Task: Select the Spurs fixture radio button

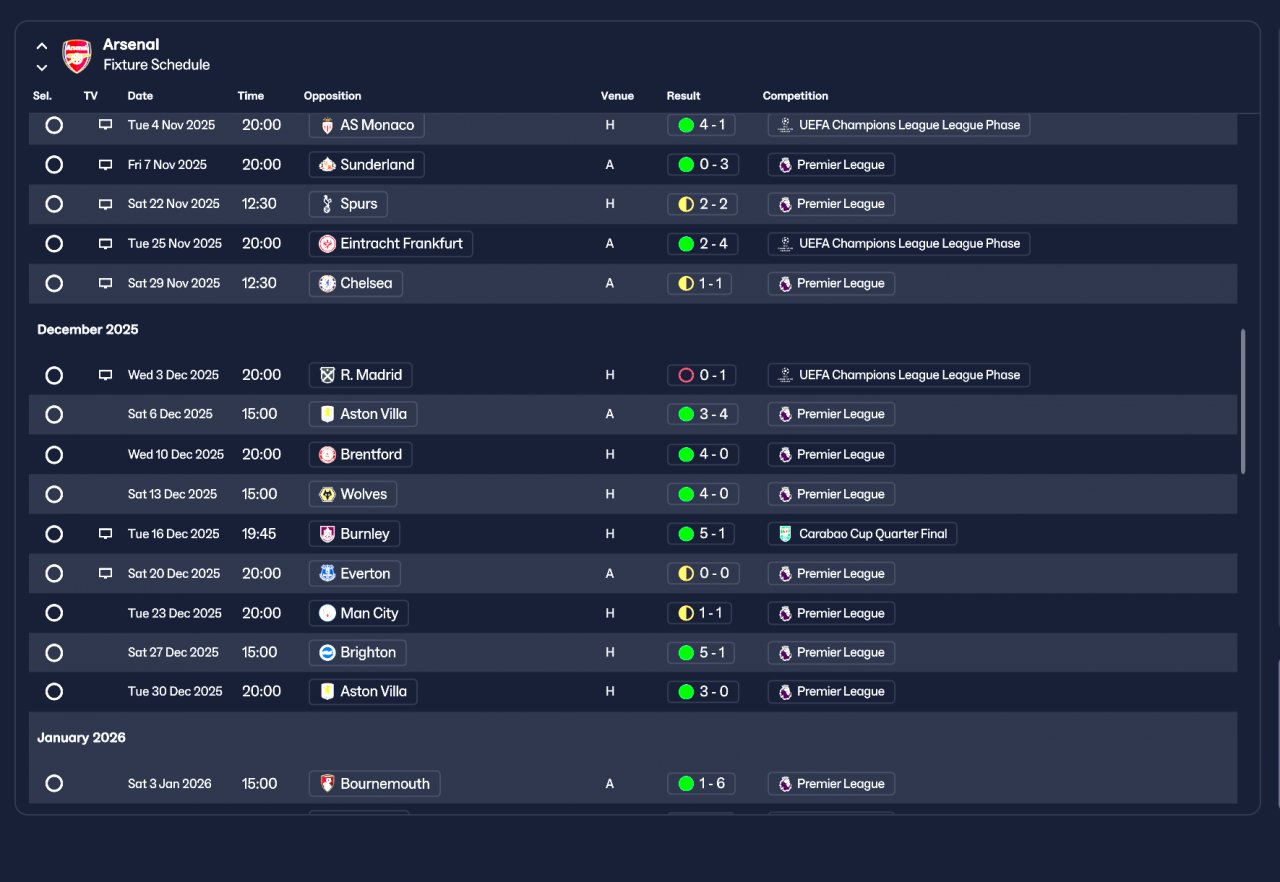Action: [54, 204]
